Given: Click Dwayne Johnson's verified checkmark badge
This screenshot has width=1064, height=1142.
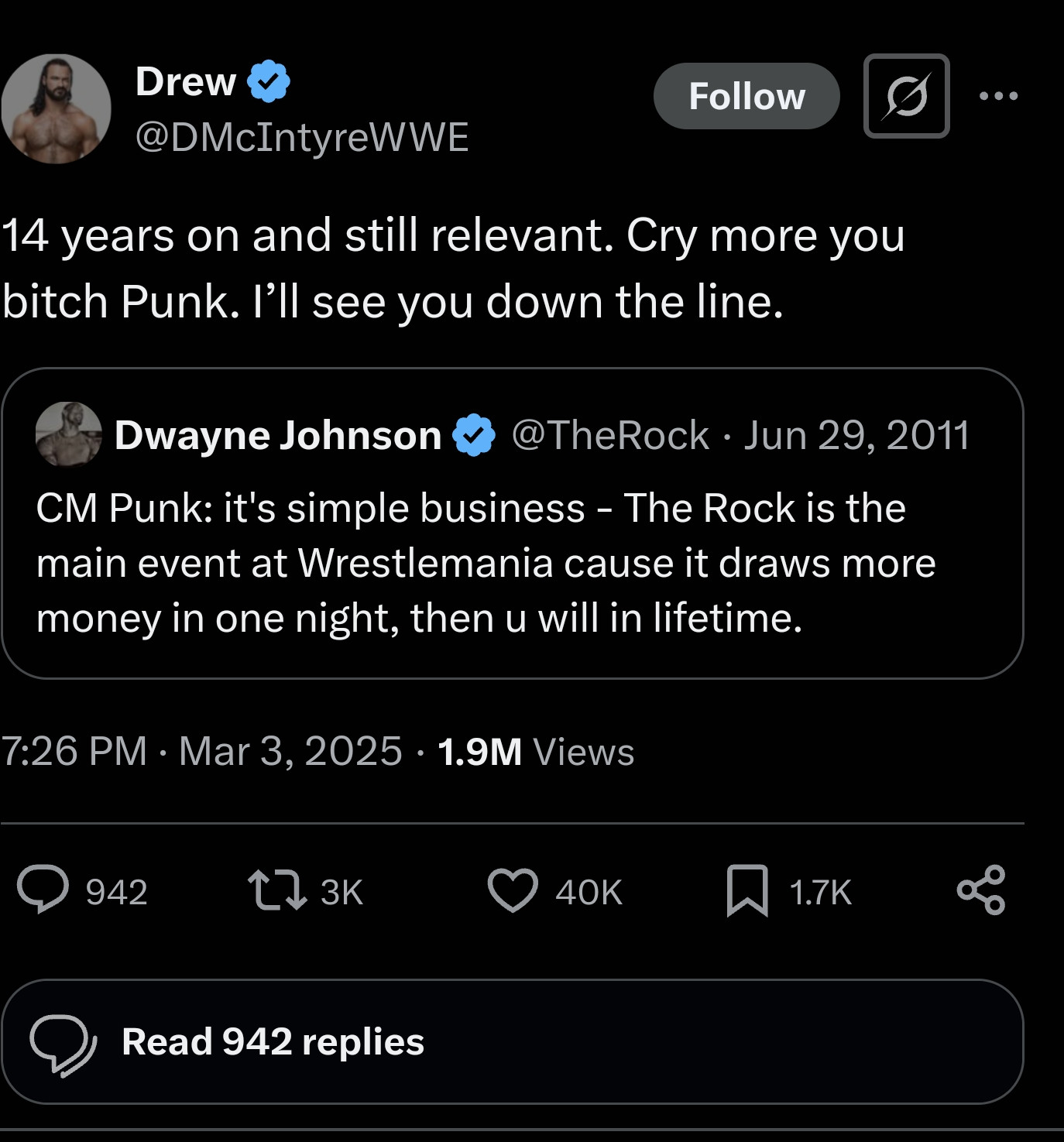Looking at the screenshot, I should pos(474,435).
